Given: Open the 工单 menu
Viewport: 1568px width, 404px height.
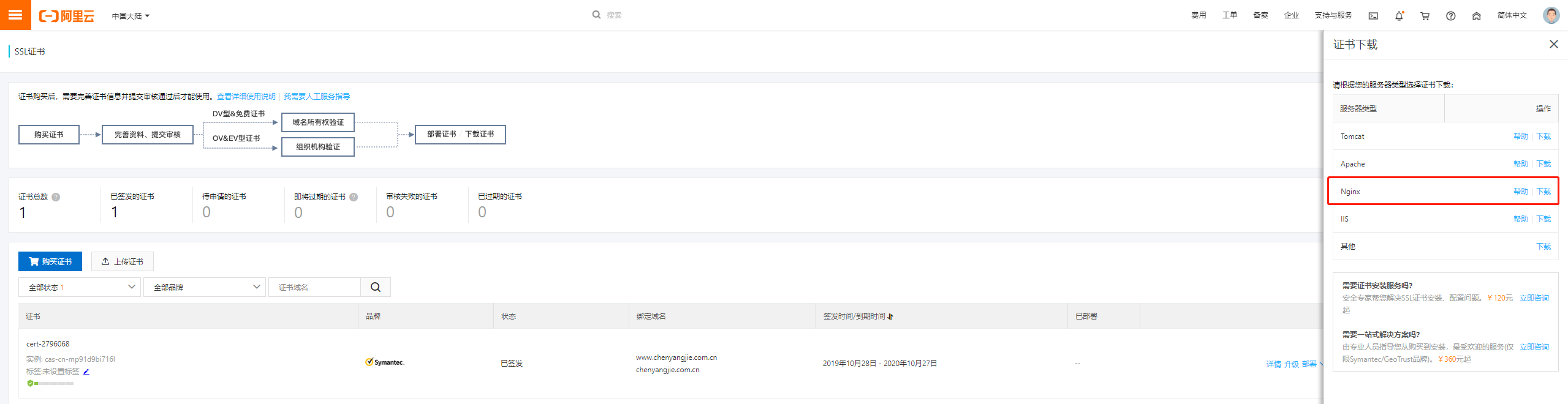Looking at the screenshot, I should [1230, 15].
